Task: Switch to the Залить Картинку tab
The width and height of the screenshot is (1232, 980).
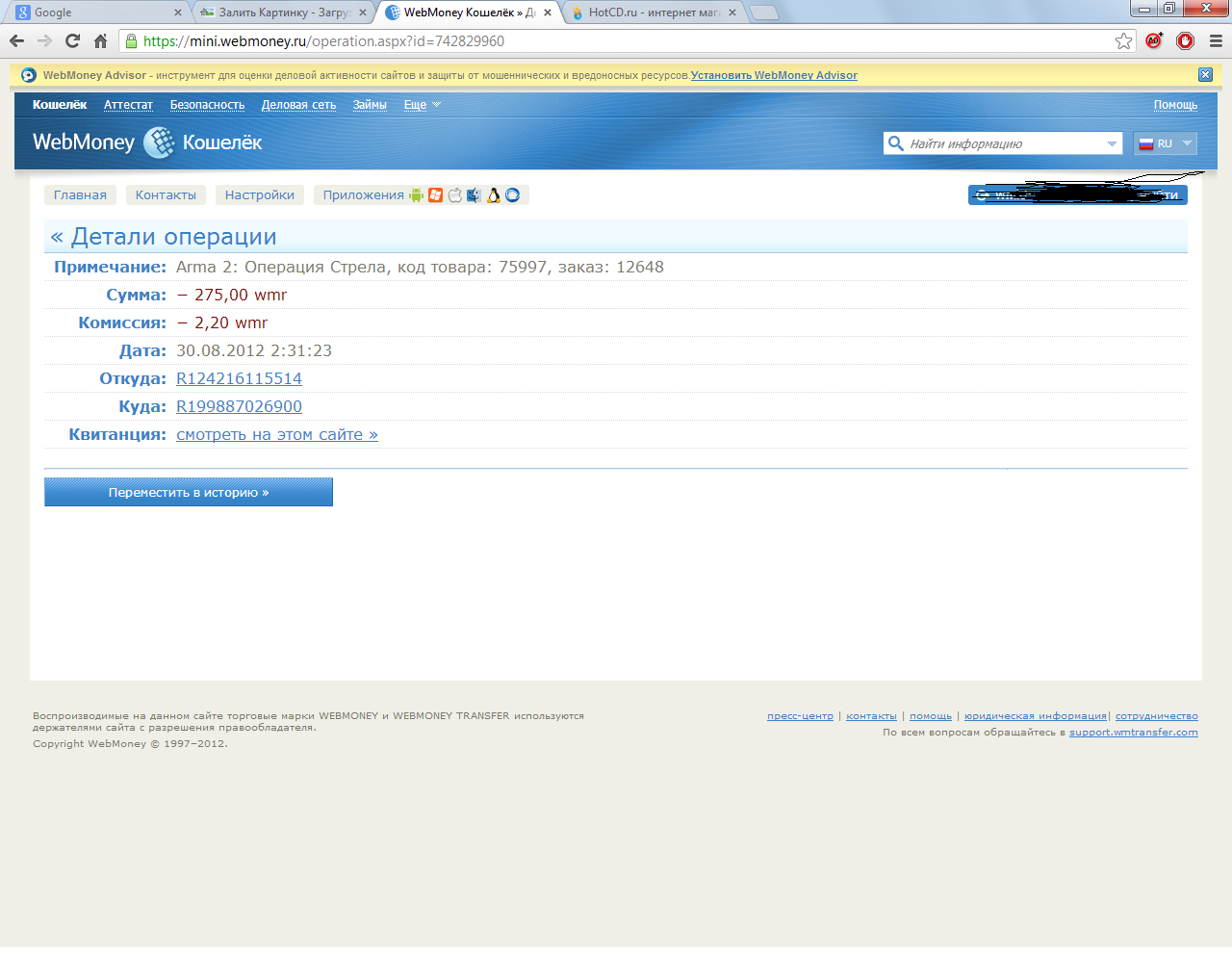Action: pyautogui.click(x=283, y=13)
